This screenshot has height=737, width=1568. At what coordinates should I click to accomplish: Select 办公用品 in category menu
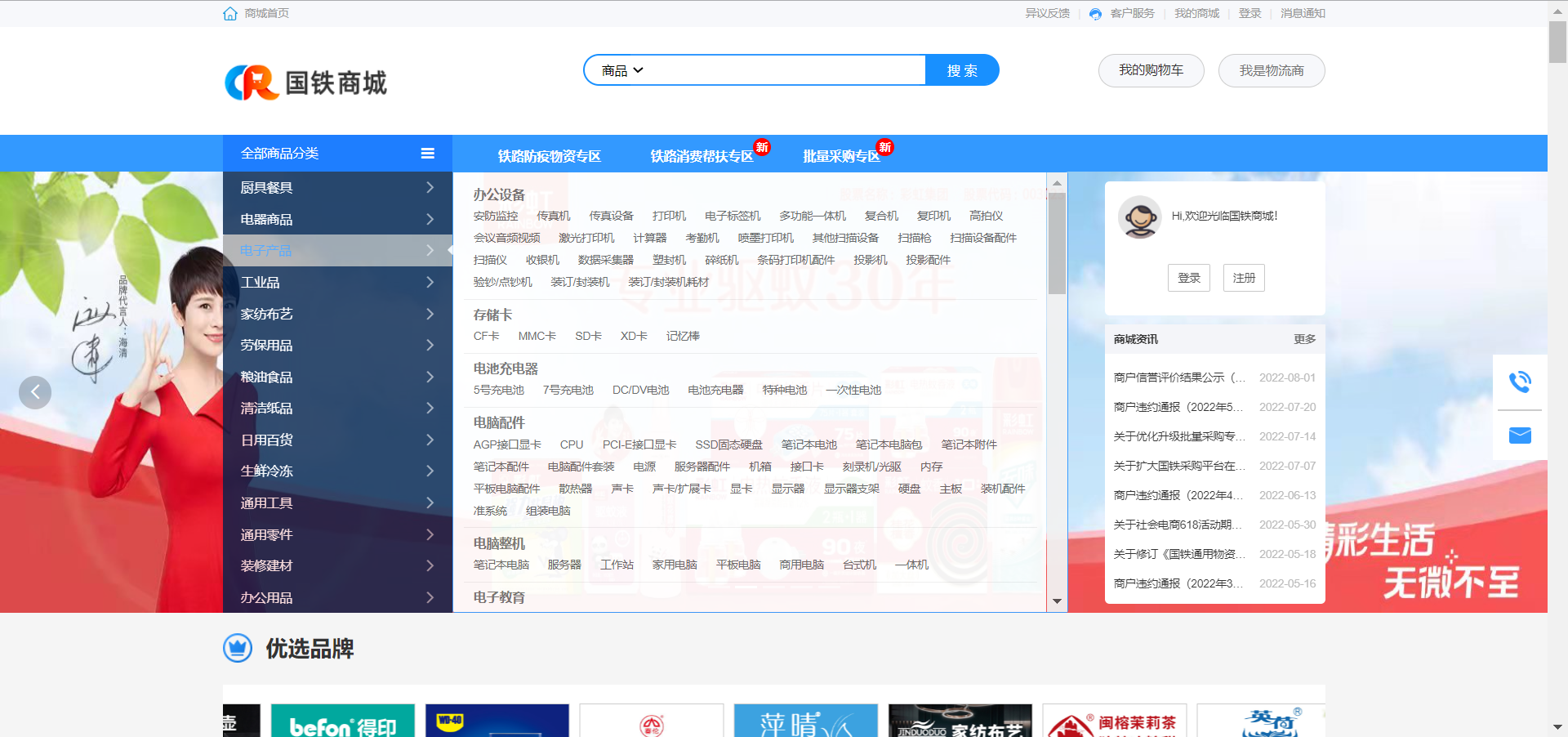337,597
